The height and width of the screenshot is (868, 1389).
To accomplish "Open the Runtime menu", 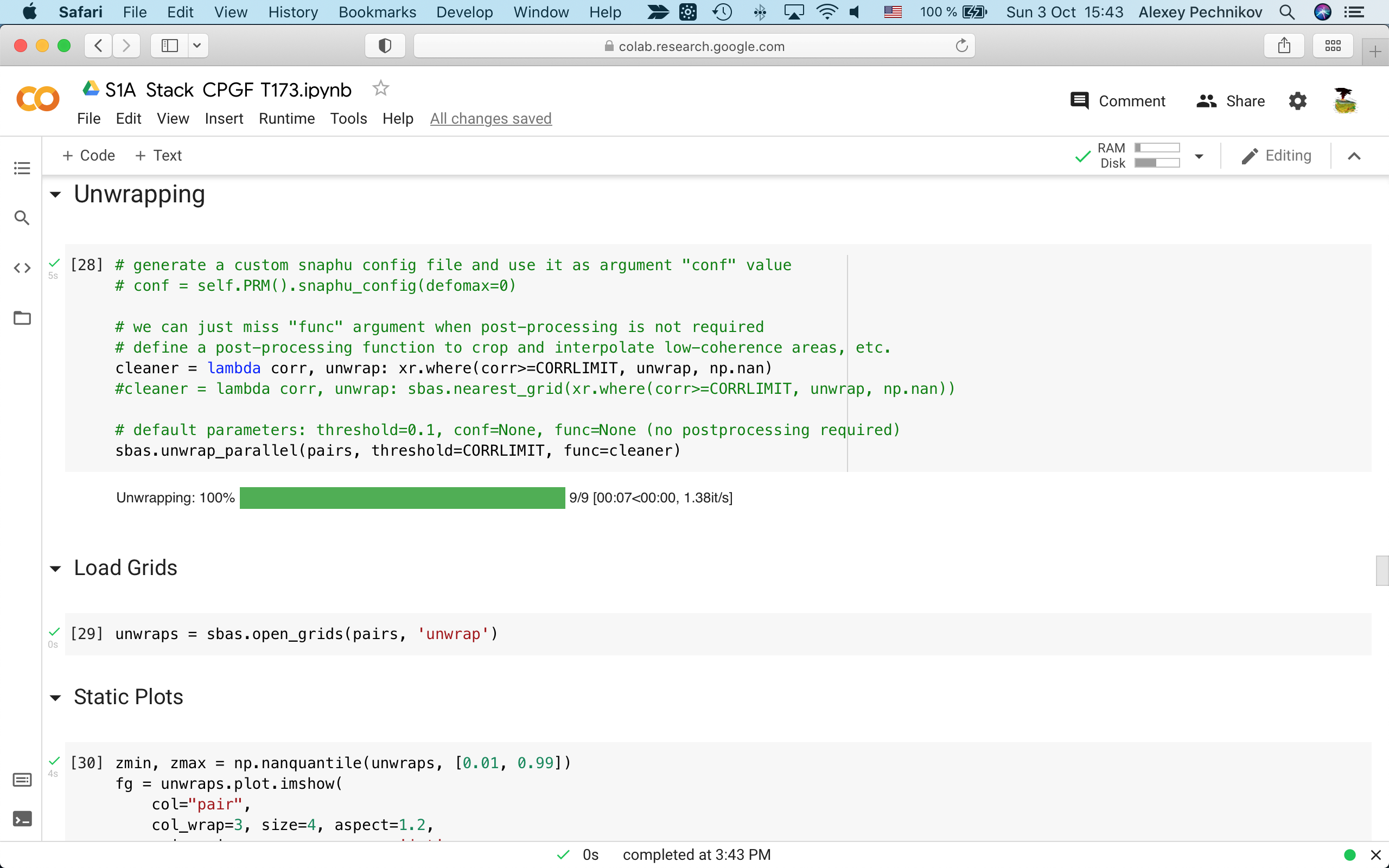I will click(x=287, y=119).
